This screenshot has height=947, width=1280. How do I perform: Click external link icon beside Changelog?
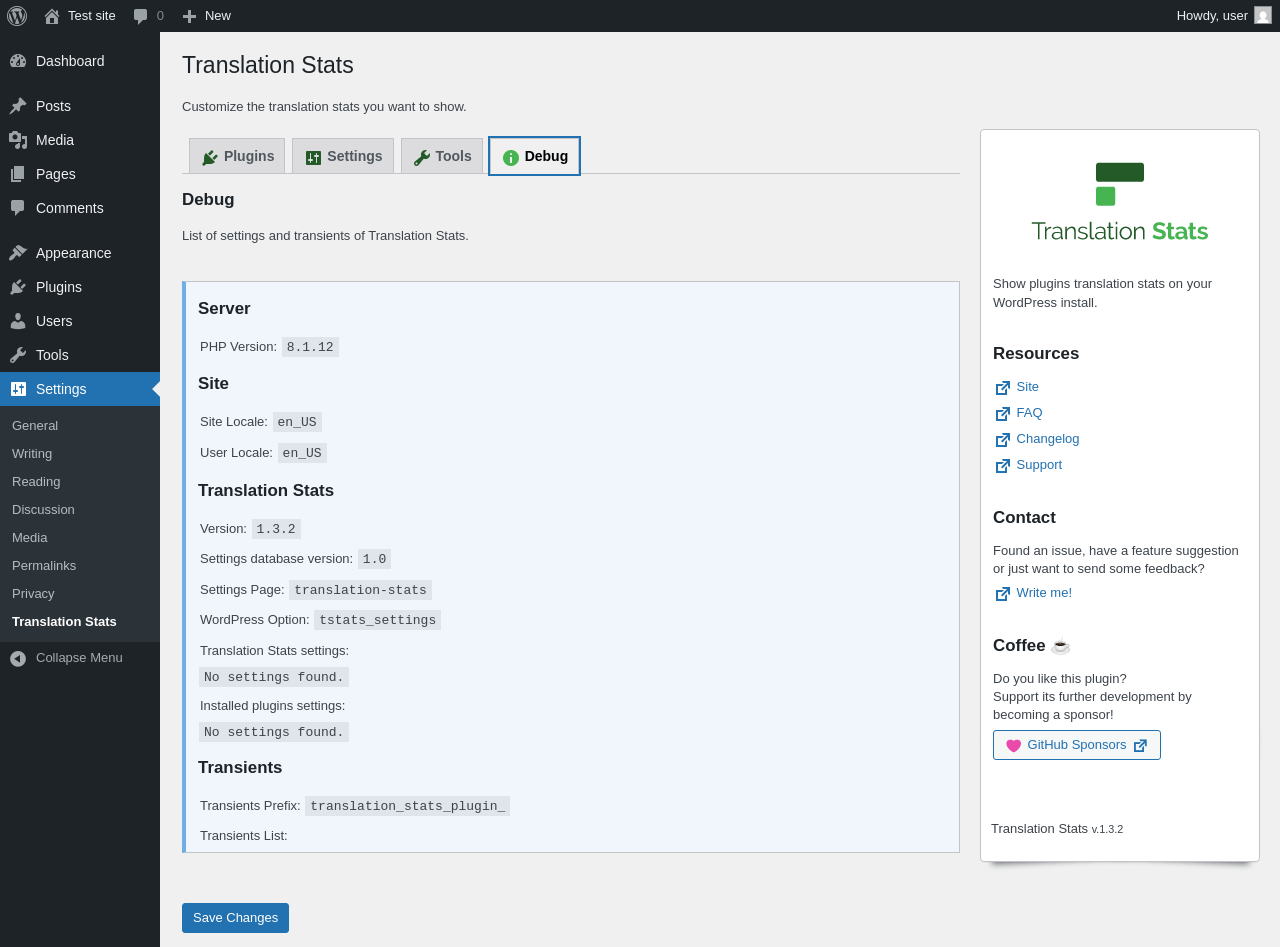[1003, 440]
